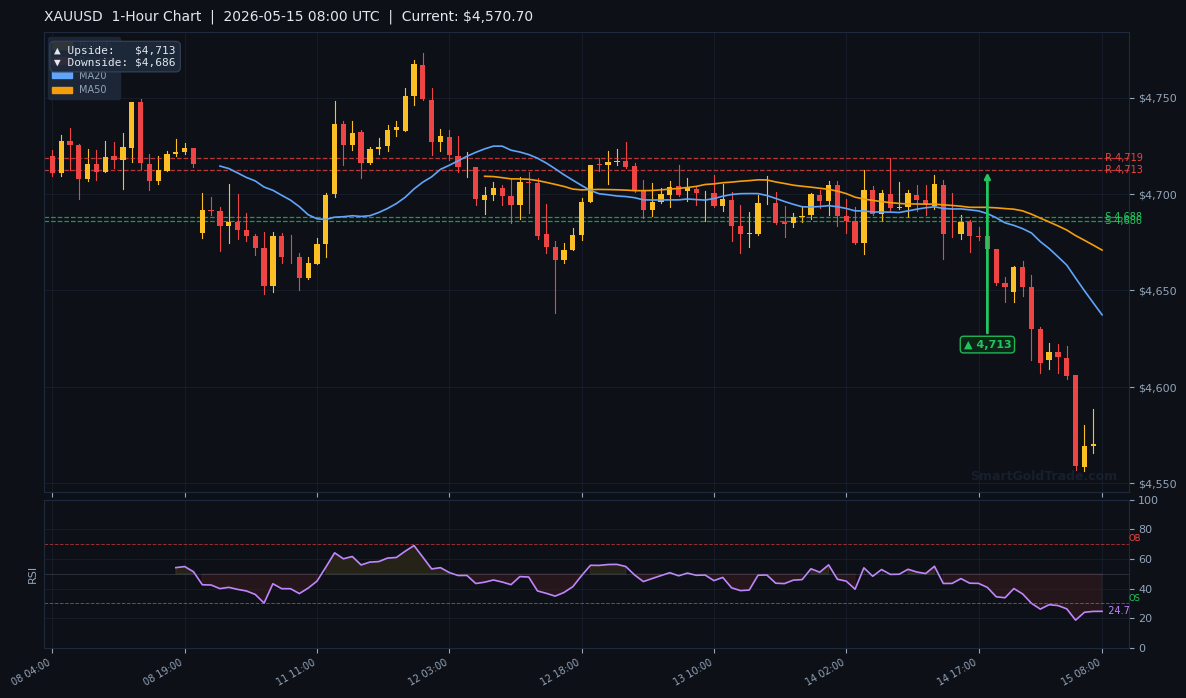The image size is (1186, 698).
Task: Click the RSI axis value 80
Action: (1144, 529)
